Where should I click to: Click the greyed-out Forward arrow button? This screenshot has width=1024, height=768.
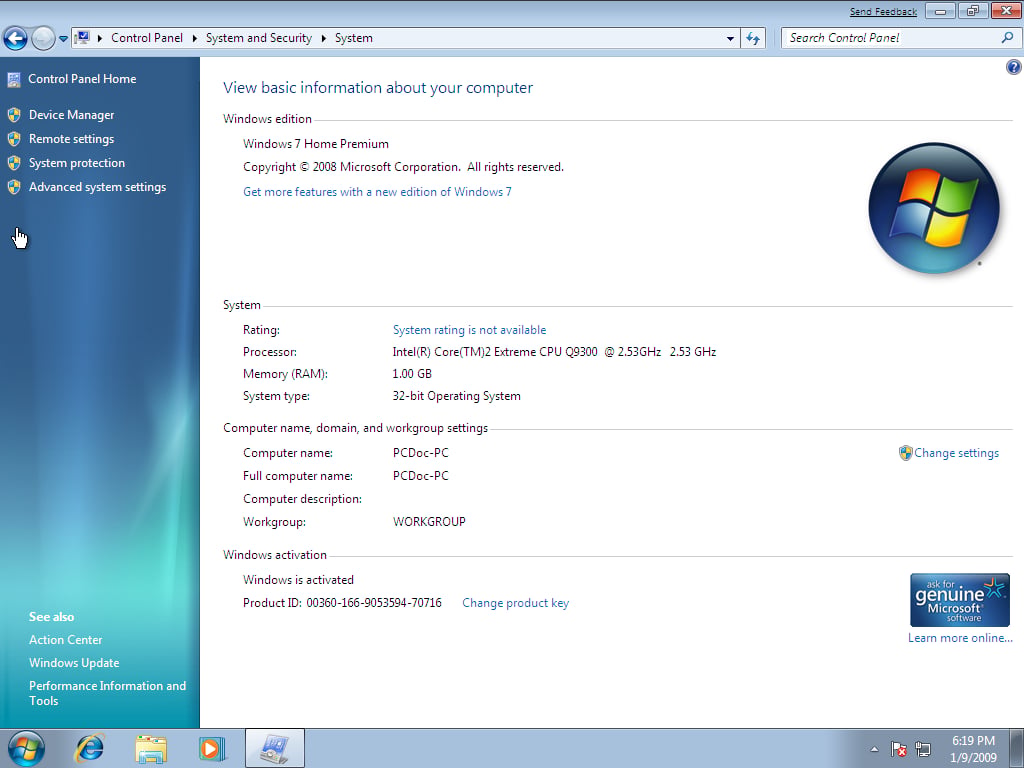tap(43, 38)
